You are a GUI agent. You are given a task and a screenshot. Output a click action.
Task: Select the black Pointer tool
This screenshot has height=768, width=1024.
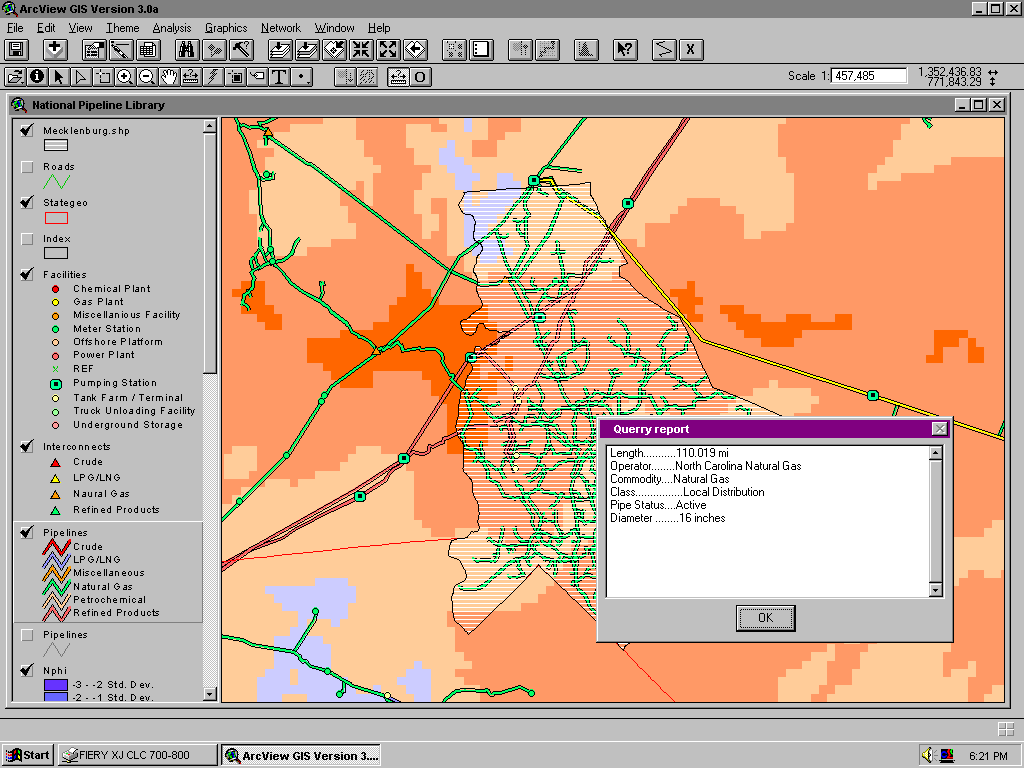pos(59,77)
